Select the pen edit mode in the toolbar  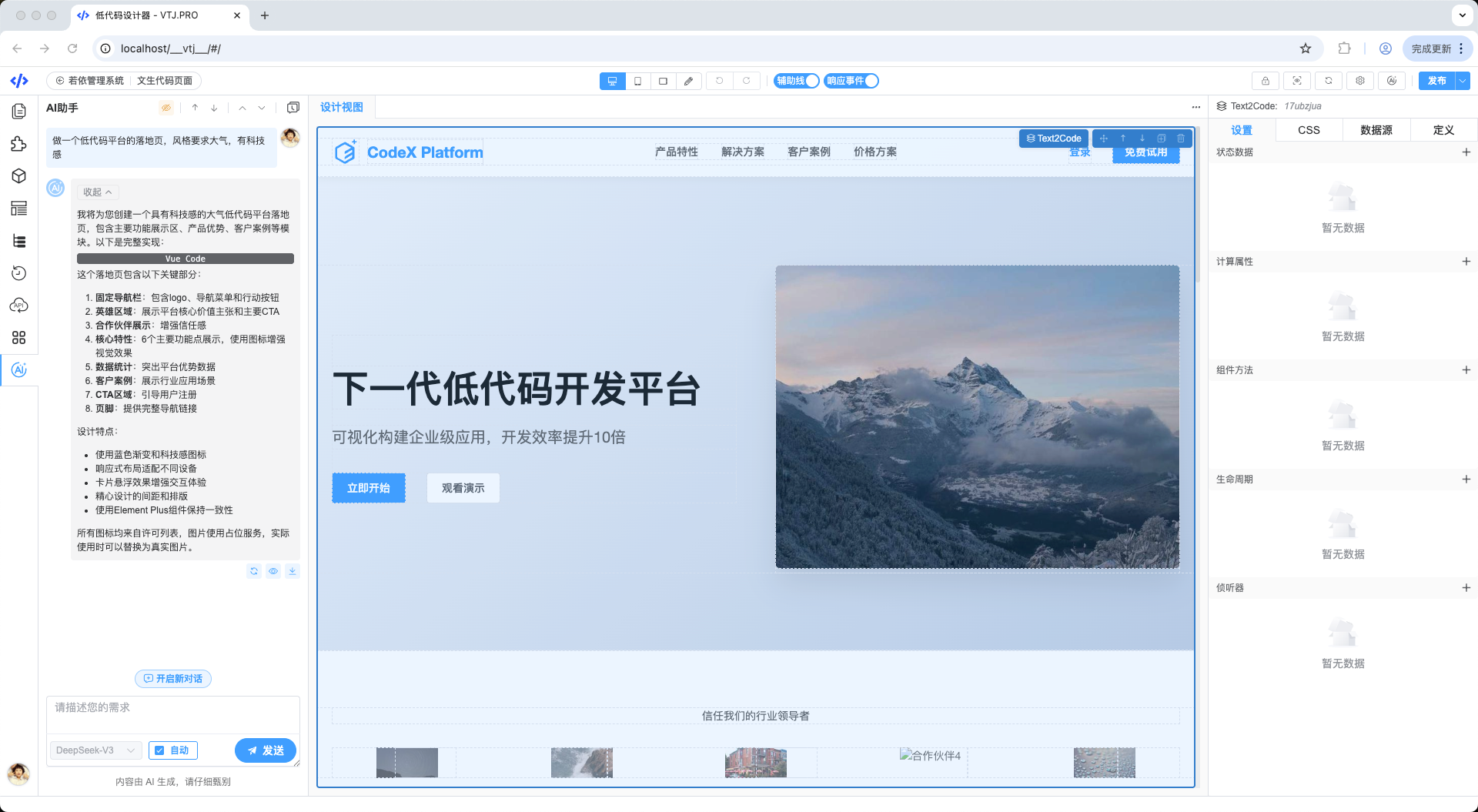[688, 81]
